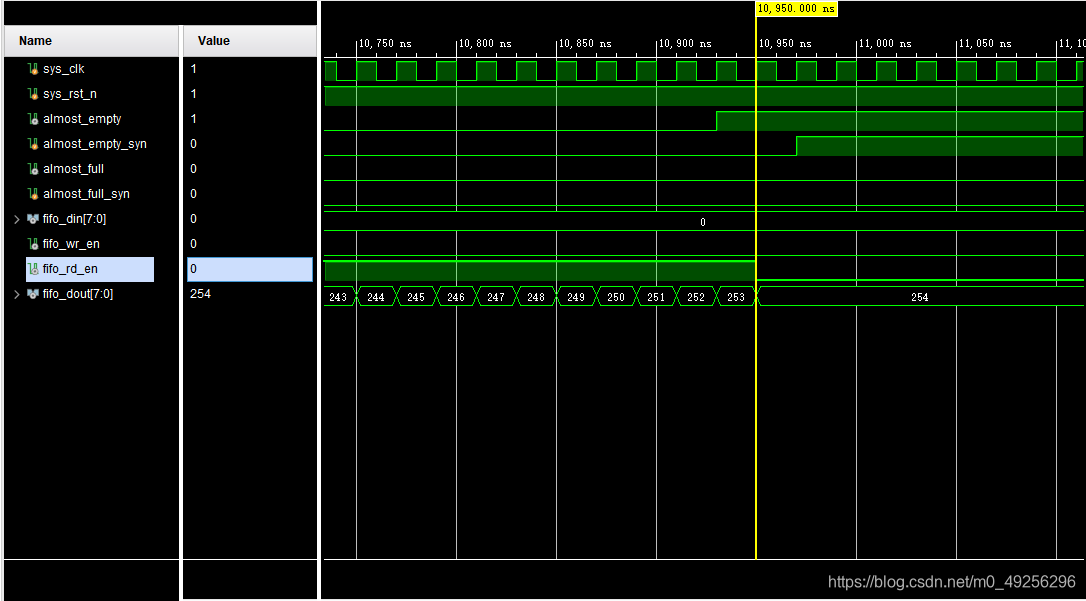Click the fifo_dout waveform segment 249

576,296
